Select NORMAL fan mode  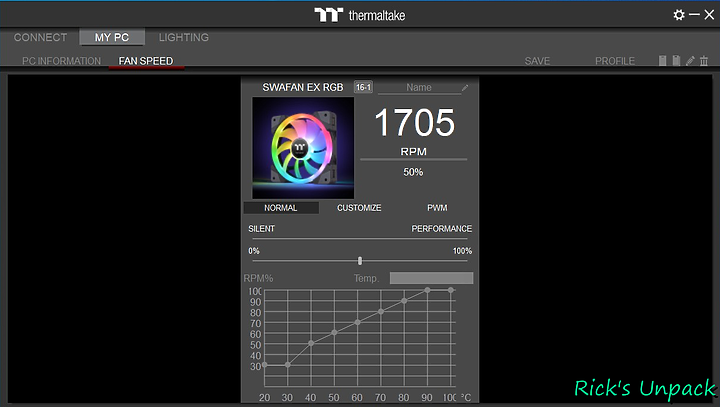[x=281, y=208]
